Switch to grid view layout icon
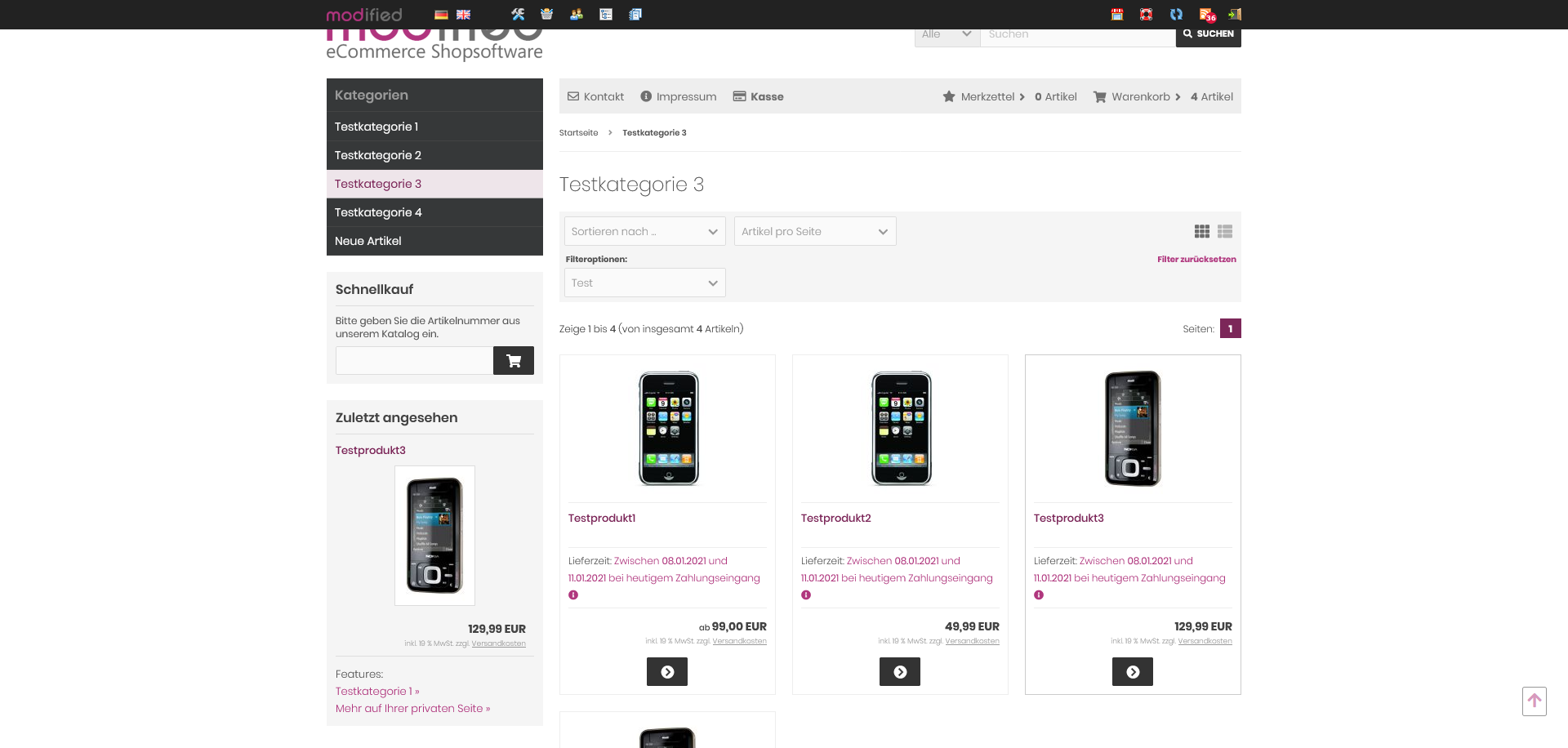This screenshot has height=748, width=1568. pos(1202,232)
